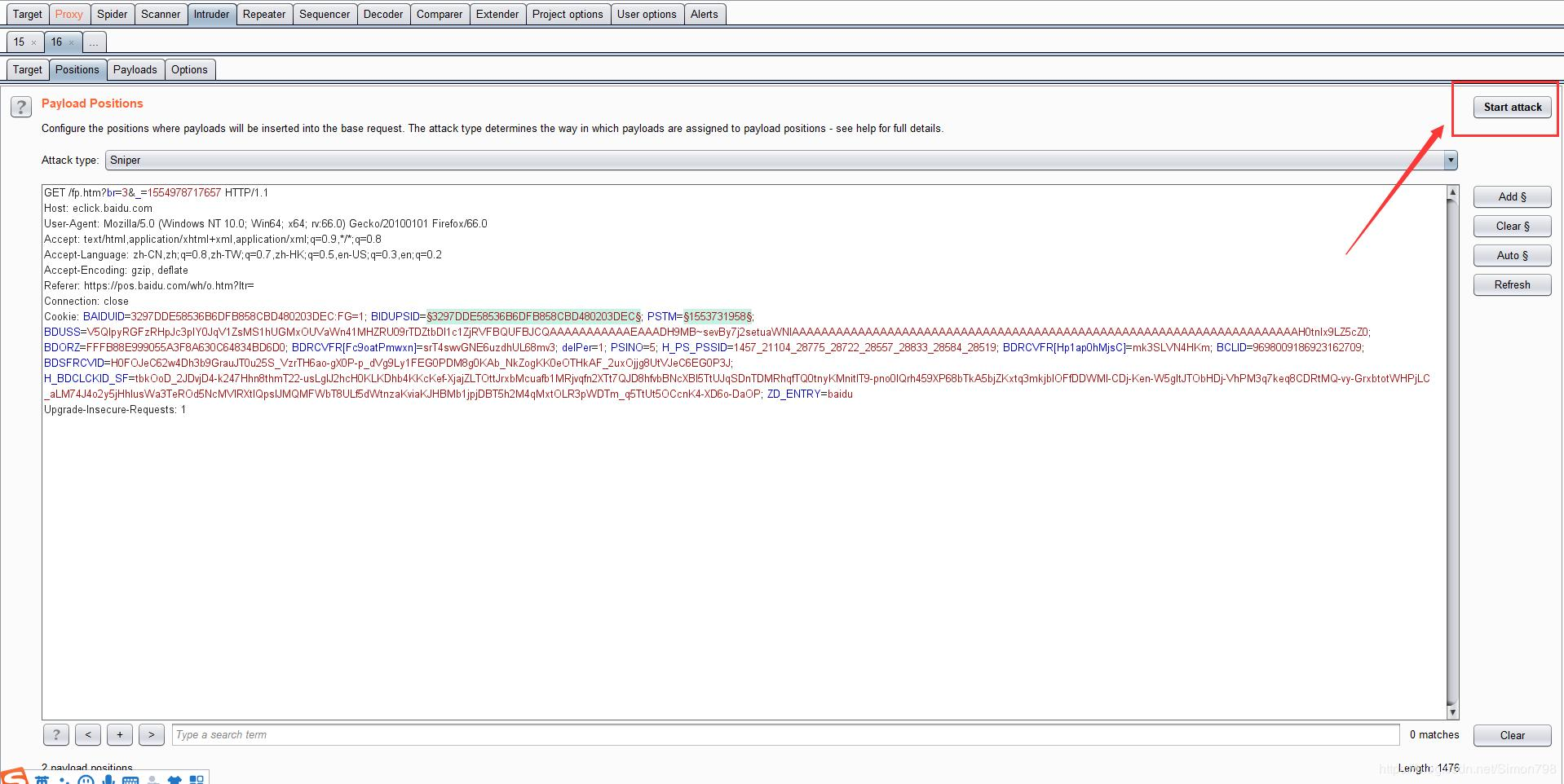Open the User options tab
The height and width of the screenshot is (784, 1564).
[647, 14]
